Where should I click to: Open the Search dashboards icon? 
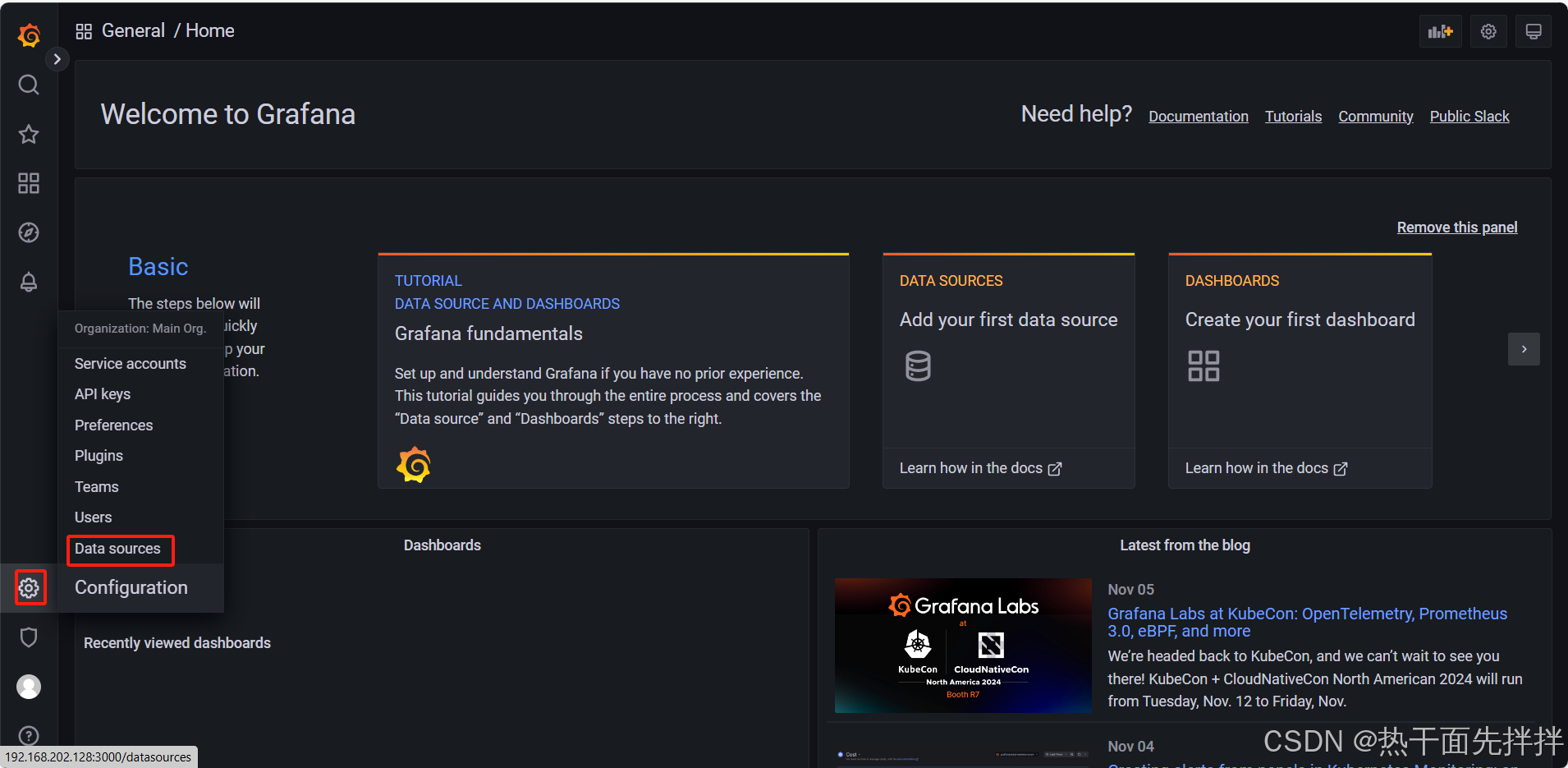[x=29, y=85]
